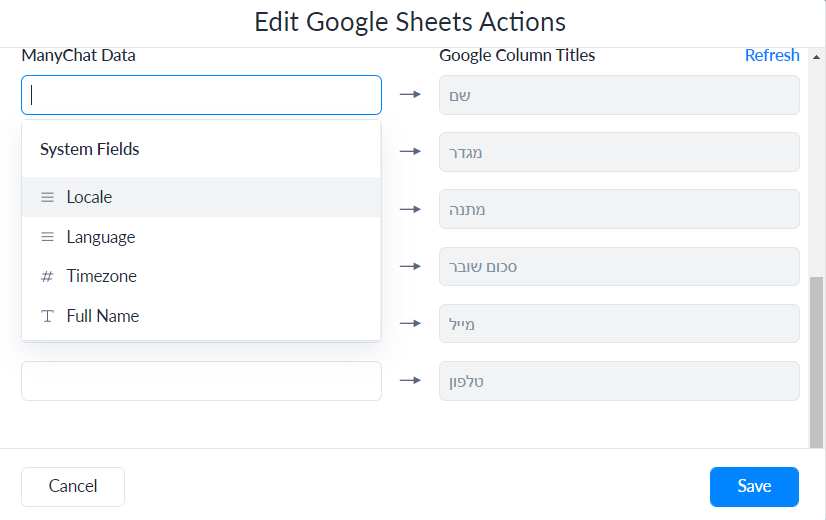The image size is (826, 520).
Task: Click the arrow icon next to שם field
Action: click(x=410, y=95)
